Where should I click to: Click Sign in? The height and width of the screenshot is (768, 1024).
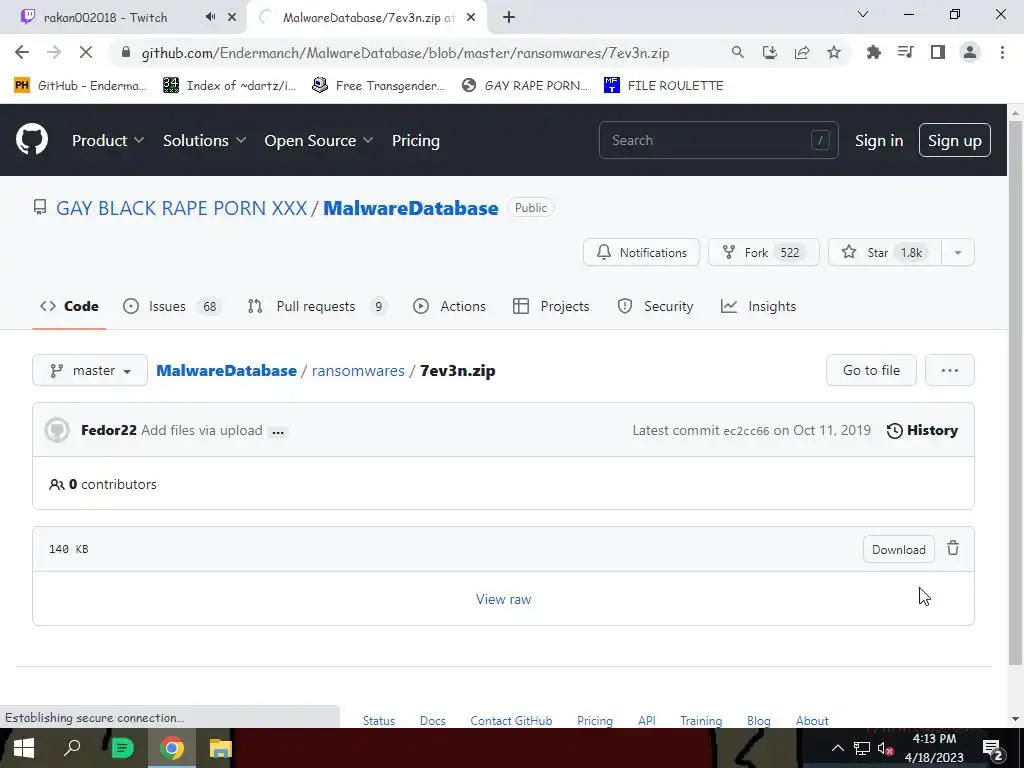879,140
